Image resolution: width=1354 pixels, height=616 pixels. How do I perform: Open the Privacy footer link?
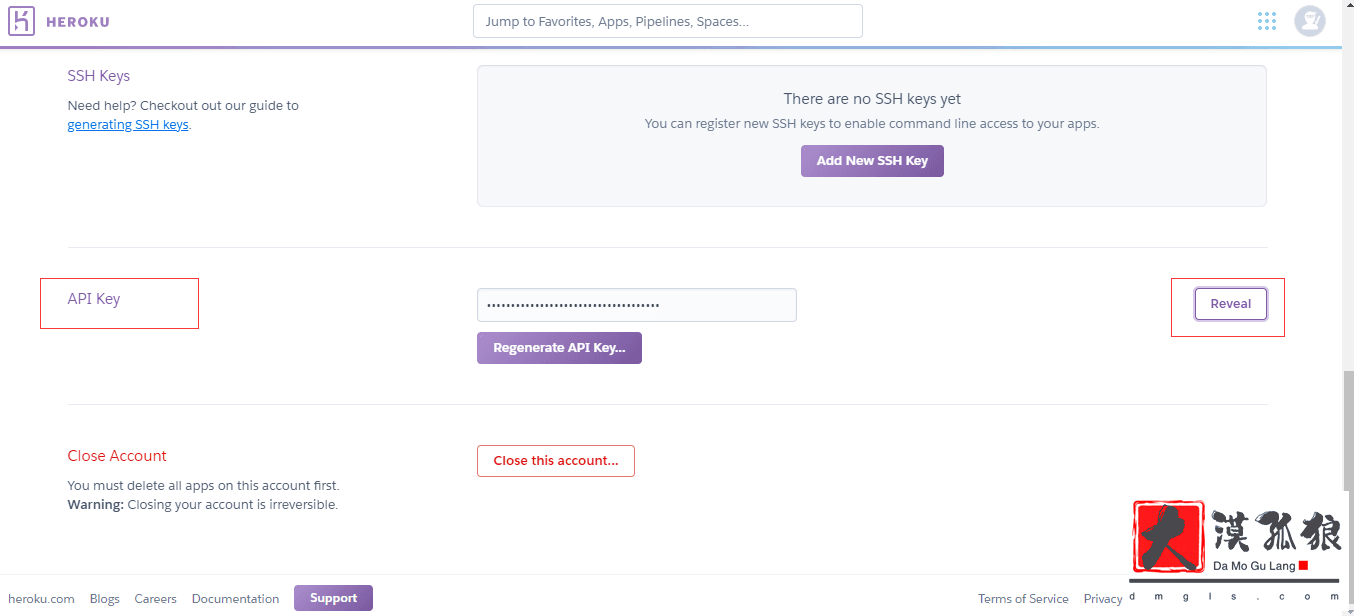[x=1102, y=599]
